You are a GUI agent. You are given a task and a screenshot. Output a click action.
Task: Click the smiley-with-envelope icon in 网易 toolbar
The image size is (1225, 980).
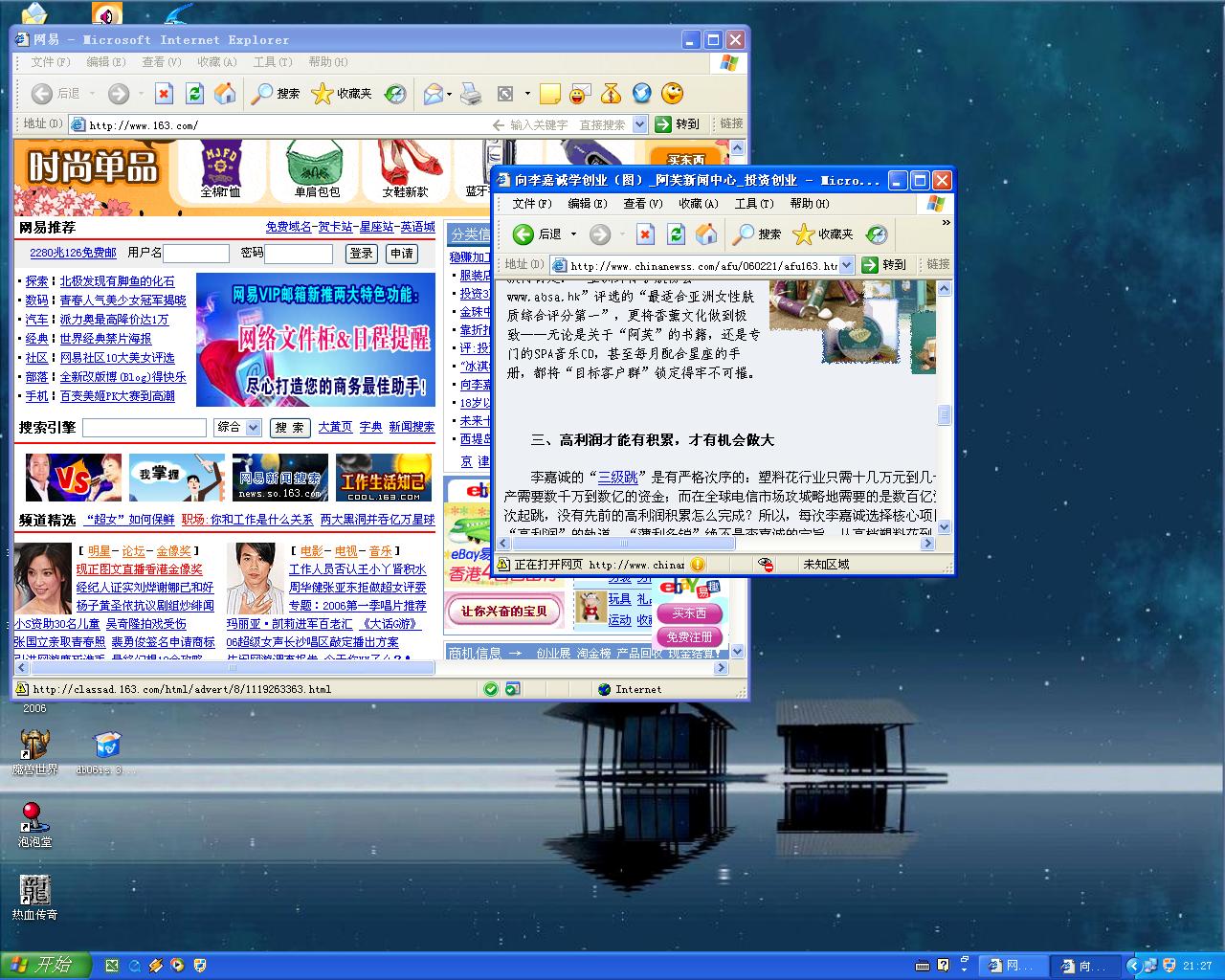click(580, 94)
